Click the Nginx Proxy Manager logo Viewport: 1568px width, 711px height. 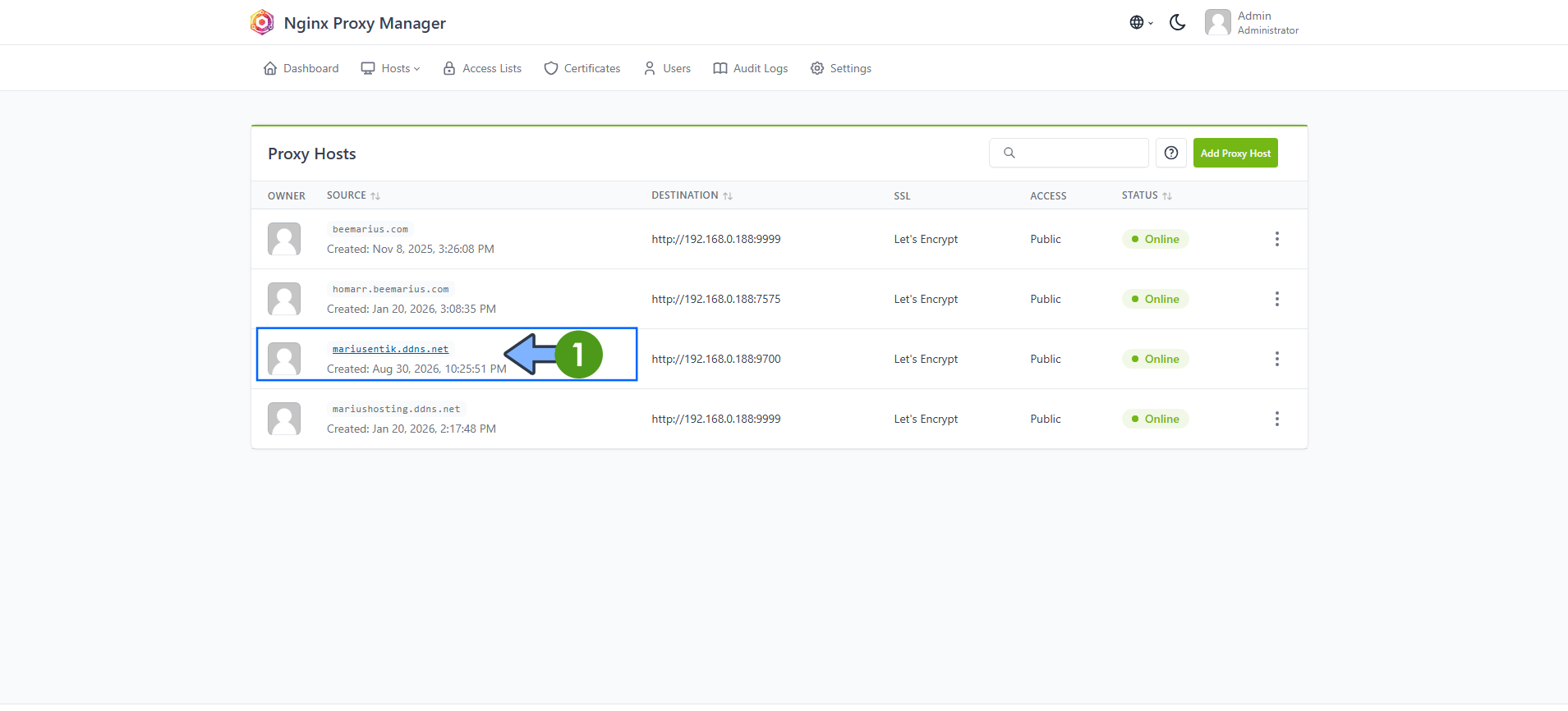(262, 22)
